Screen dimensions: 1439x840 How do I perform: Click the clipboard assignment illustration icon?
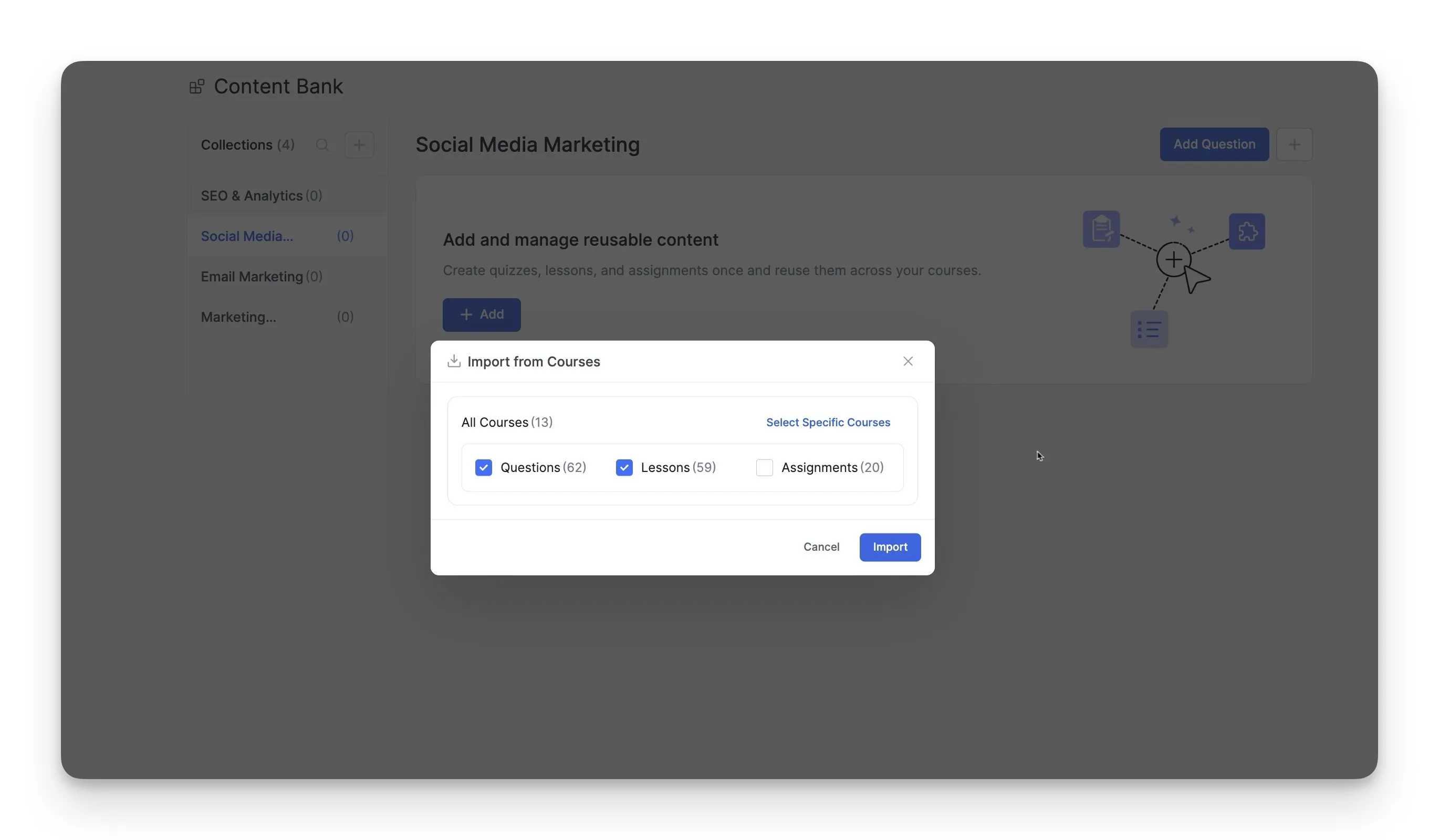click(1100, 229)
